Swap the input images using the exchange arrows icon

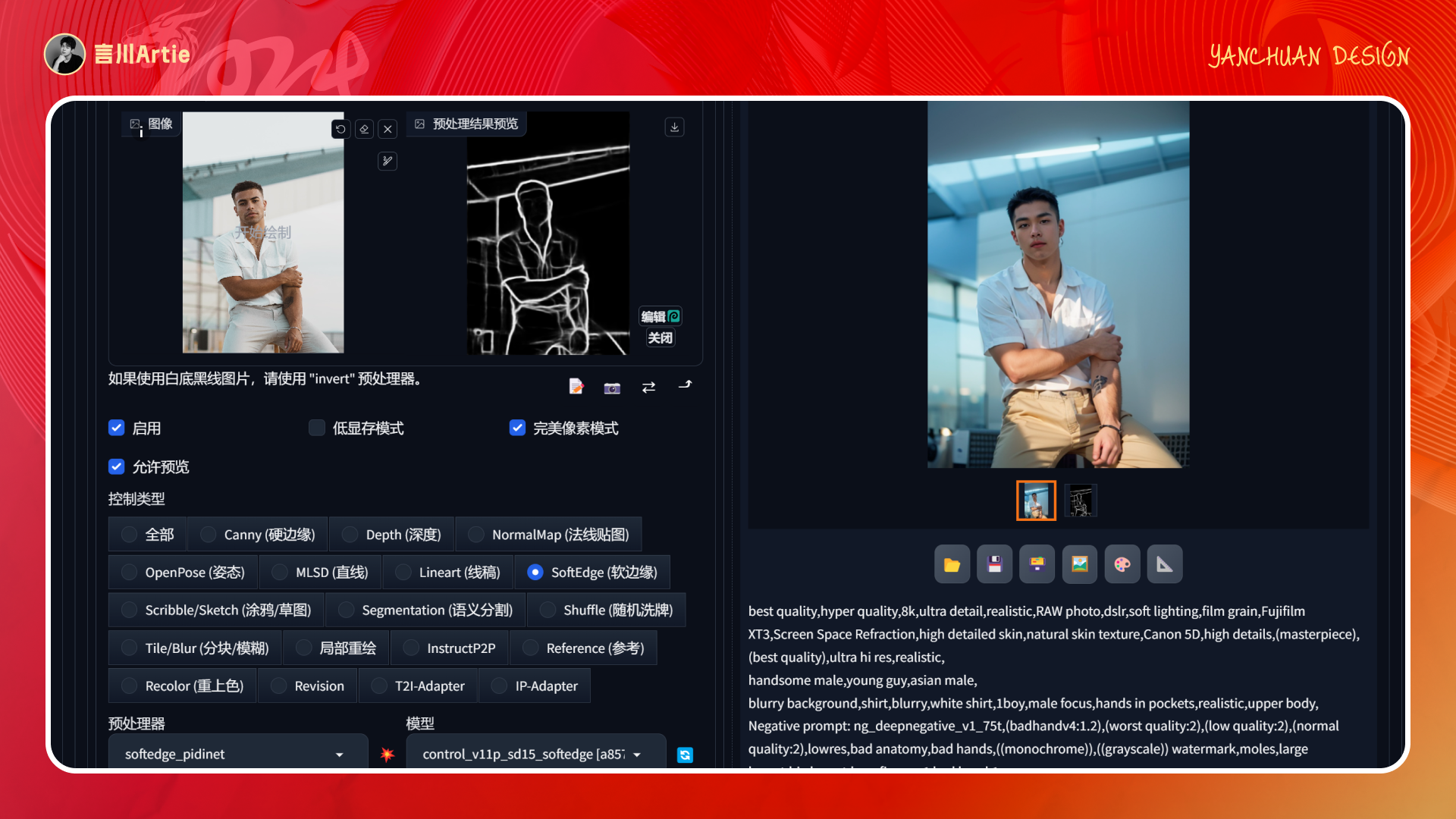pyautogui.click(x=648, y=387)
